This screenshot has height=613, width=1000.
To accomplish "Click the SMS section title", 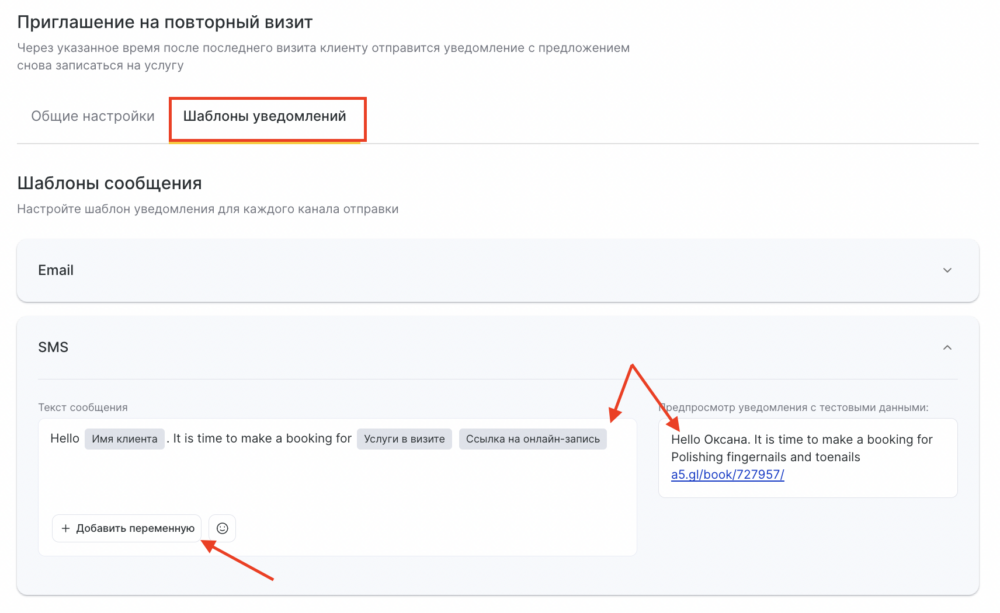I will (53, 348).
